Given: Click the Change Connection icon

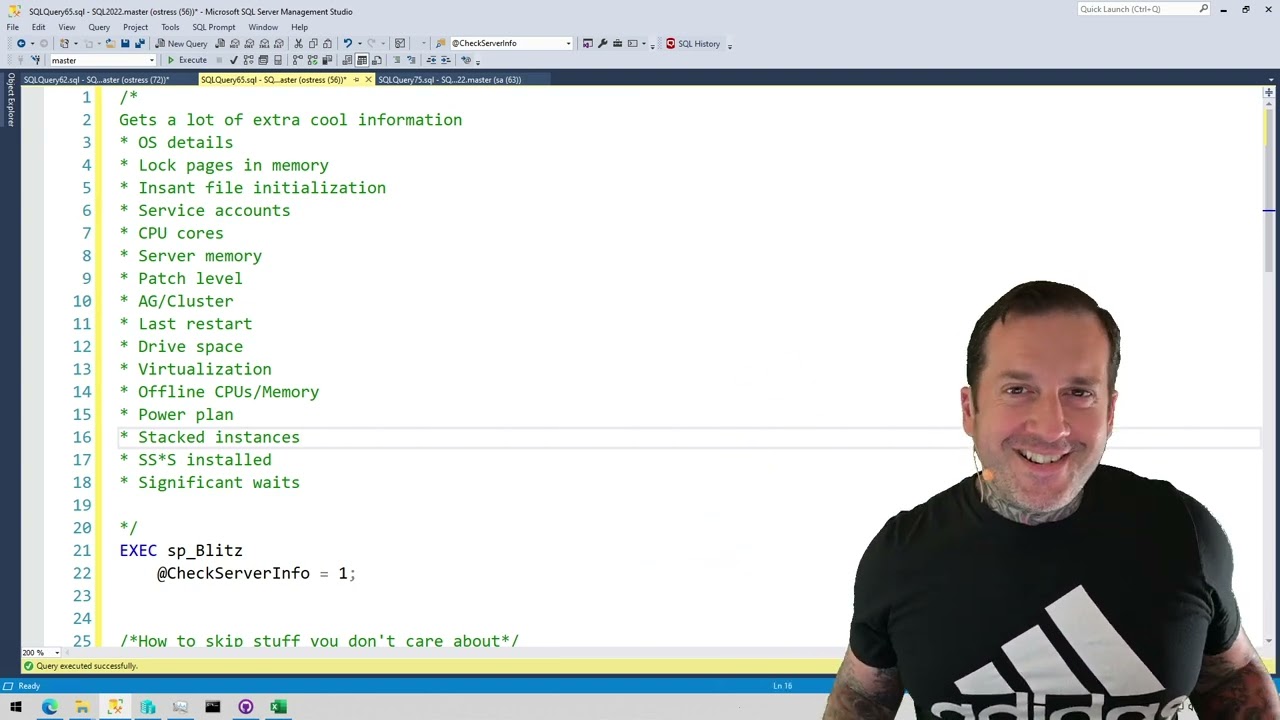Looking at the screenshot, I should (36, 60).
